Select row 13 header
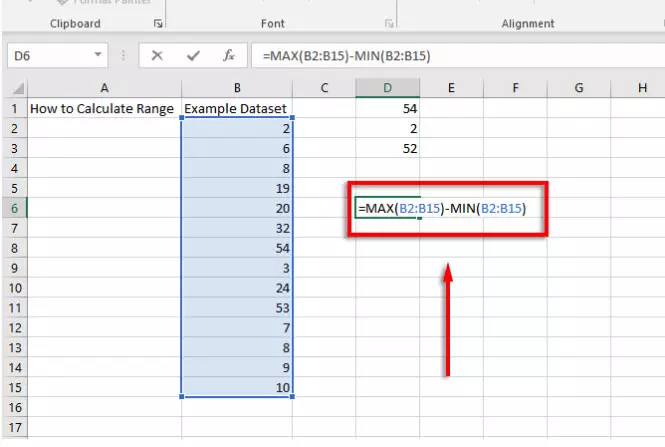This screenshot has height=447, width=665. pyautogui.click(x=15, y=348)
